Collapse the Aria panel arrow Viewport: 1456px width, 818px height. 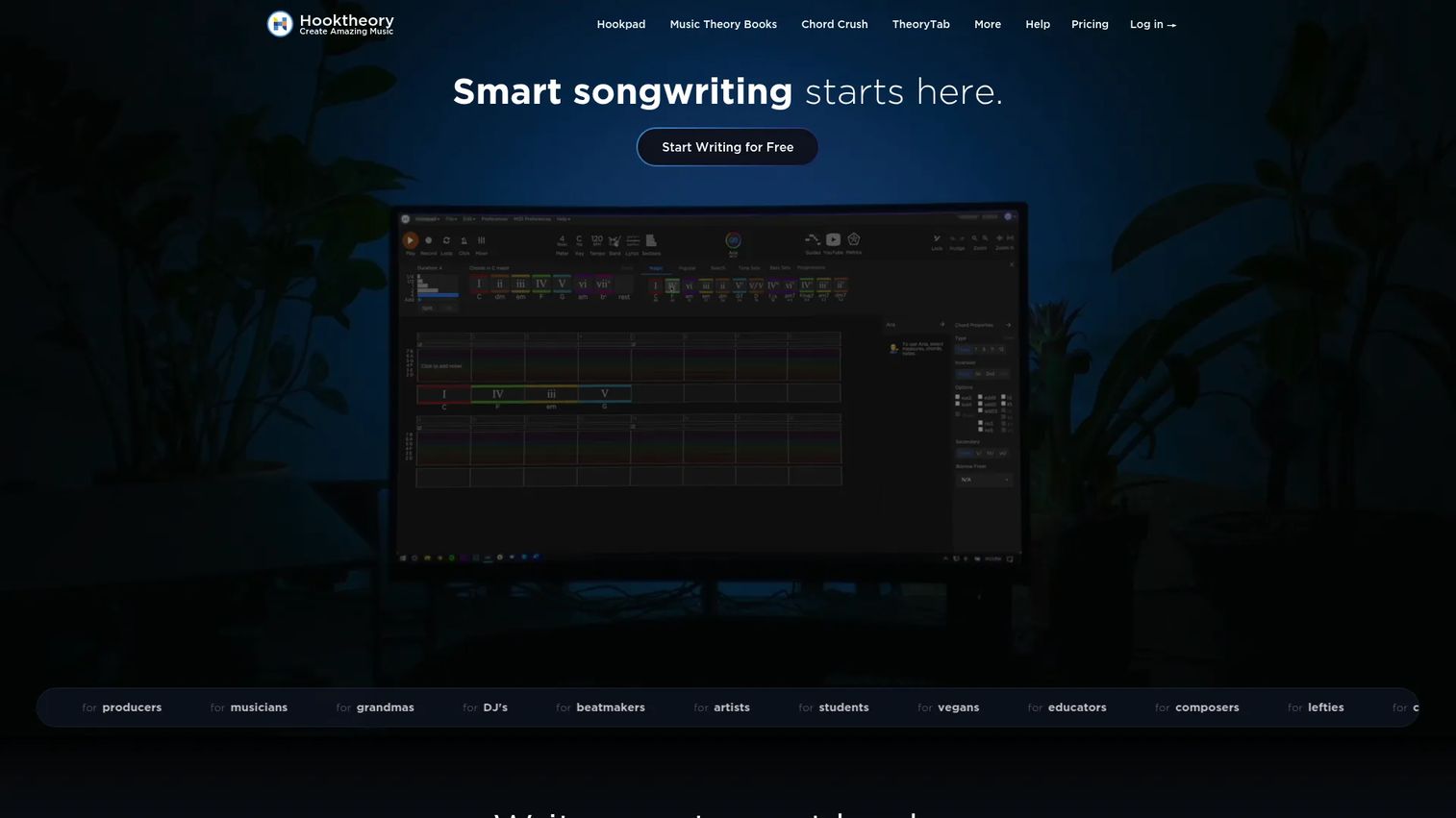[x=942, y=325]
